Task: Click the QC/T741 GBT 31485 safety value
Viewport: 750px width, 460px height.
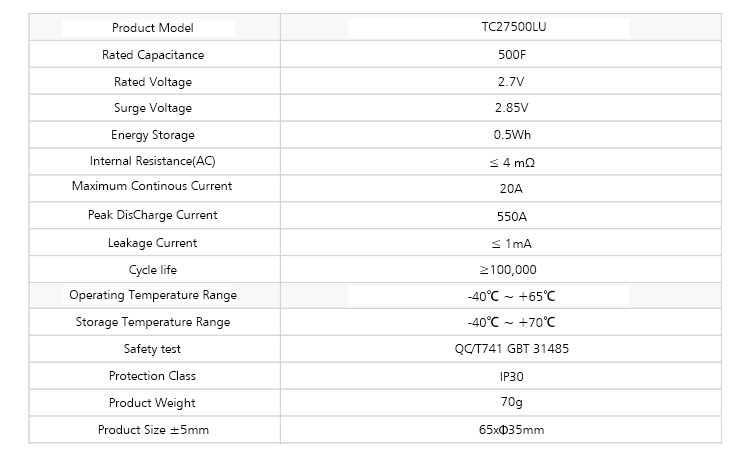Action: [509, 349]
